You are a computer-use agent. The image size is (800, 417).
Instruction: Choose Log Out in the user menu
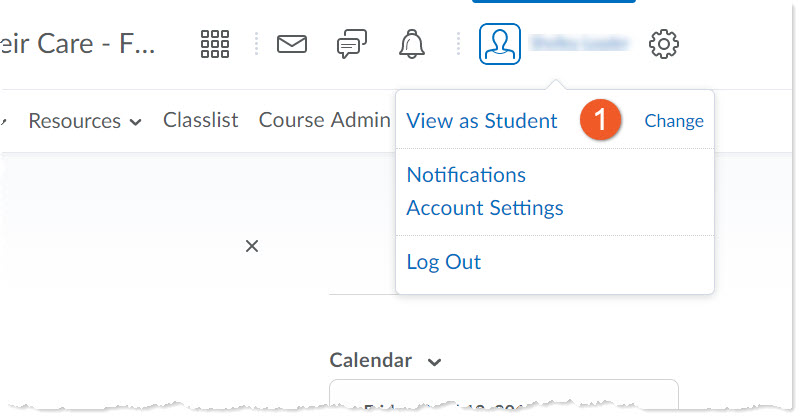444,262
